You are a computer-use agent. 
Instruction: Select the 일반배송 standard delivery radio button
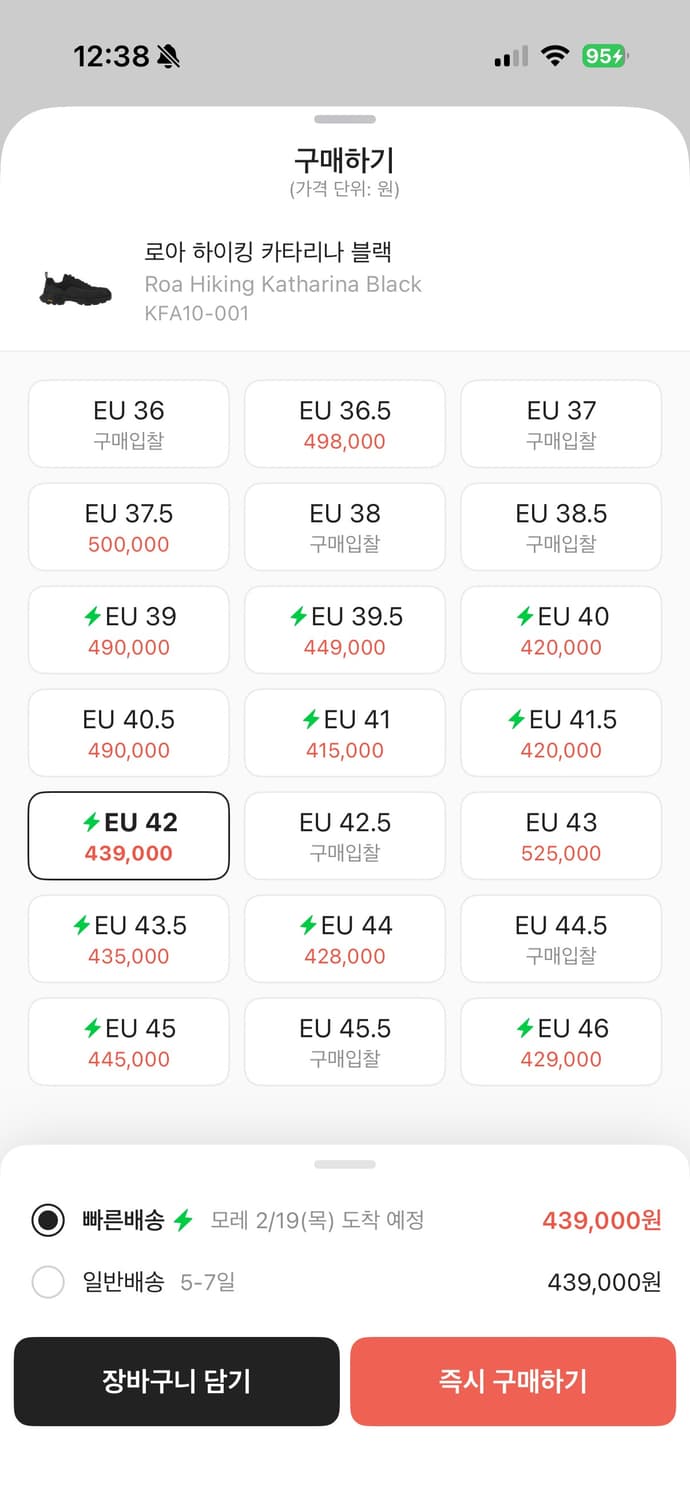coord(48,1282)
